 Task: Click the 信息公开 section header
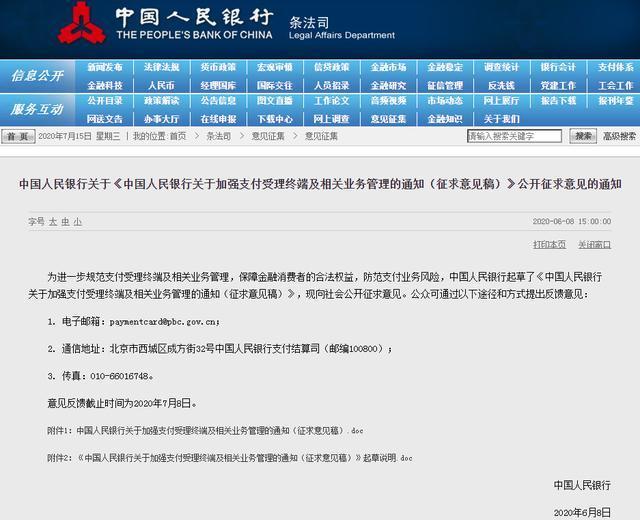[x=37, y=76]
